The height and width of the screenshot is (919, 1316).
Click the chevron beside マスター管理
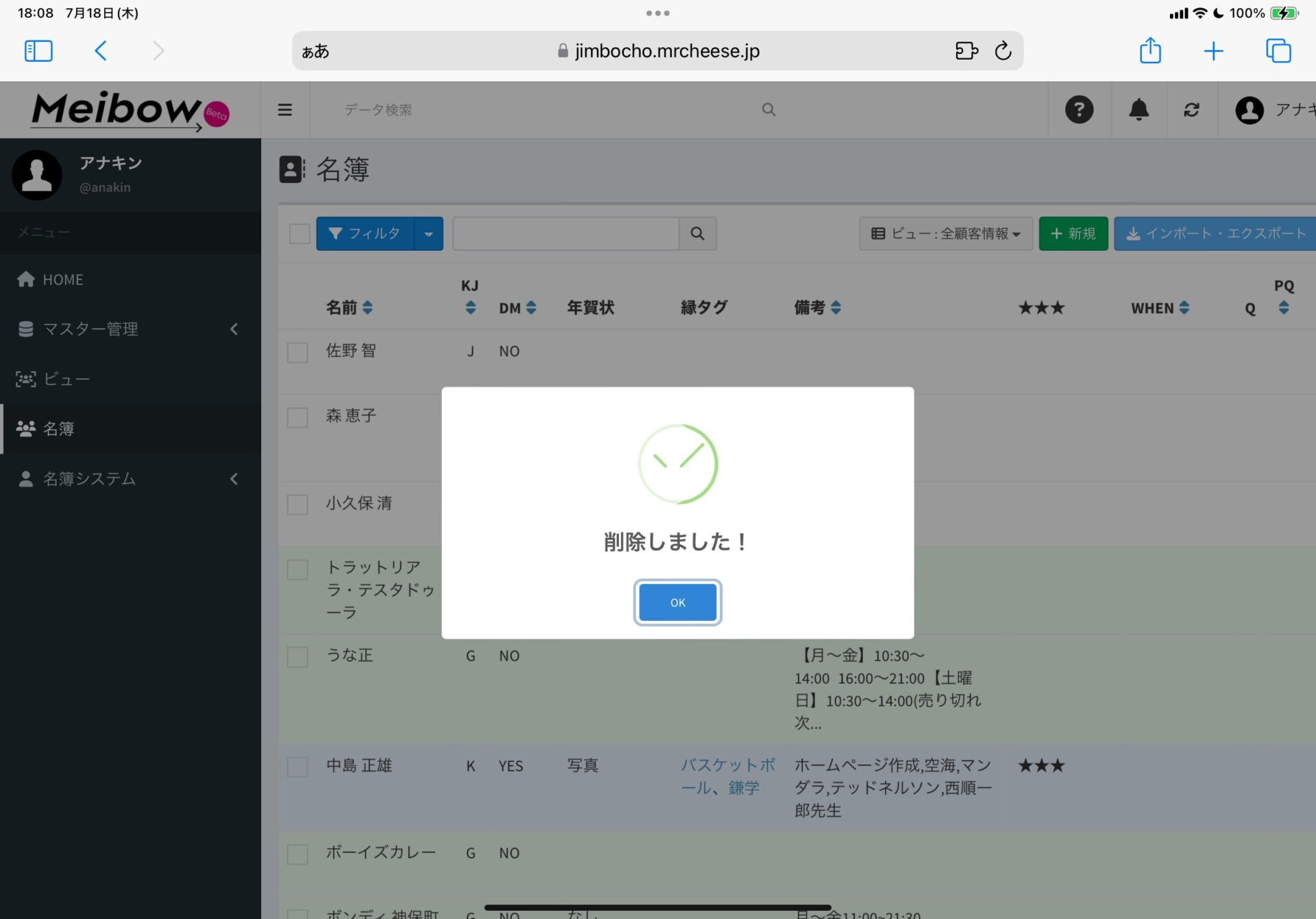[x=234, y=329]
